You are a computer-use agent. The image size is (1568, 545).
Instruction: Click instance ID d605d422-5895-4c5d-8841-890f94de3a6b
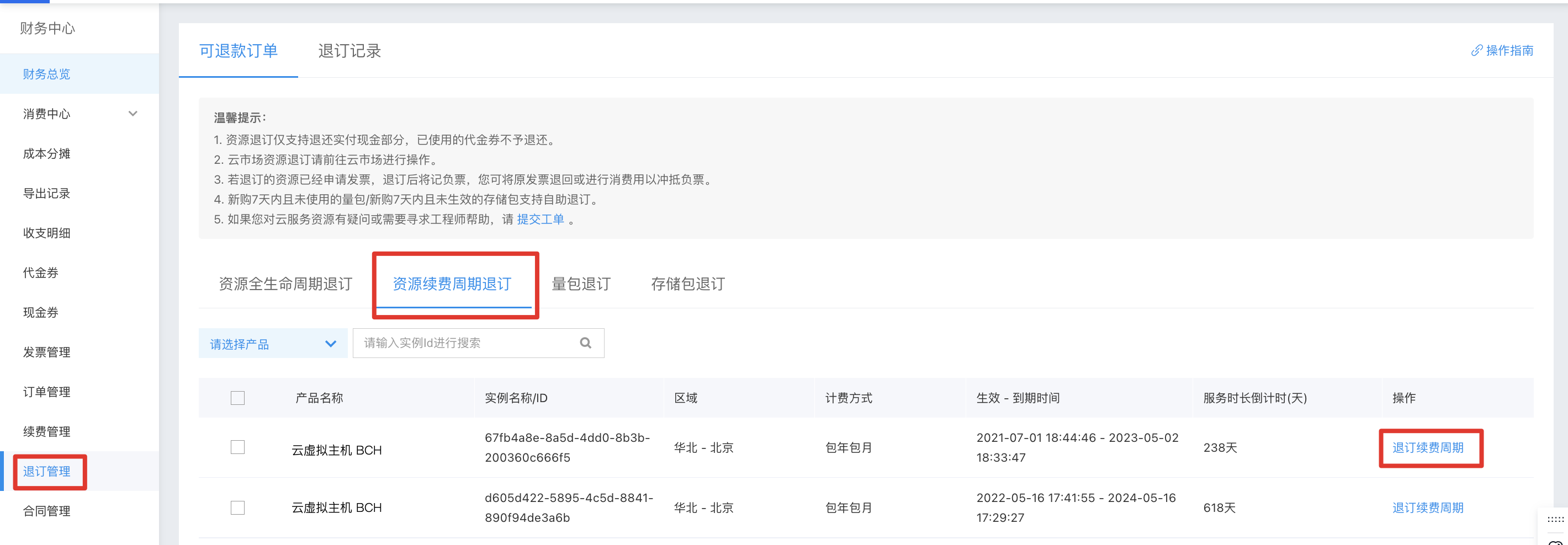point(569,508)
